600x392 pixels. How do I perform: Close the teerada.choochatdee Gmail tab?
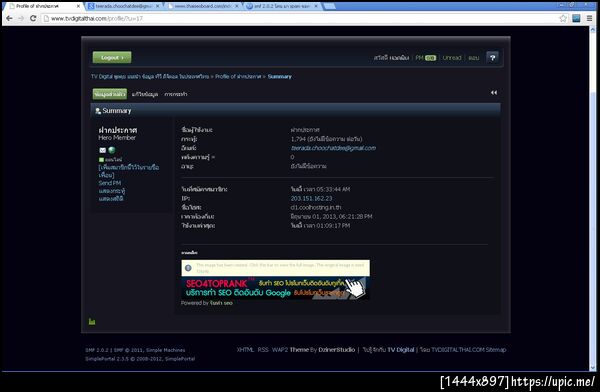coord(157,6)
